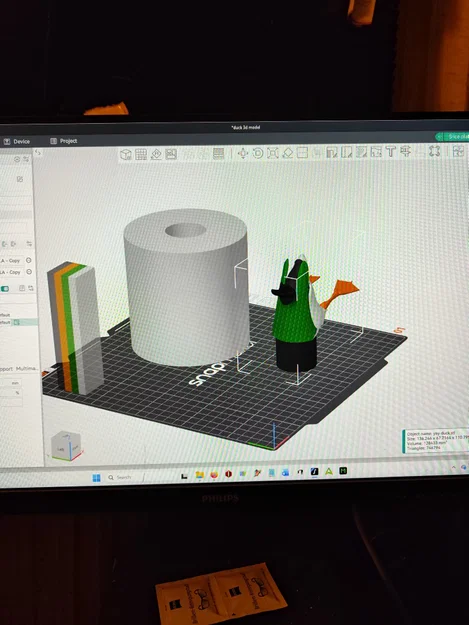469x625 pixels.
Task: Select the Lay on face tool
Action: click(x=288, y=153)
